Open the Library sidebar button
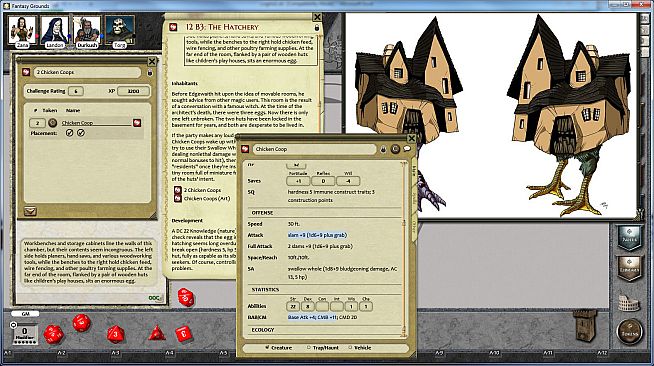This screenshot has height=366, width=654. [629, 268]
